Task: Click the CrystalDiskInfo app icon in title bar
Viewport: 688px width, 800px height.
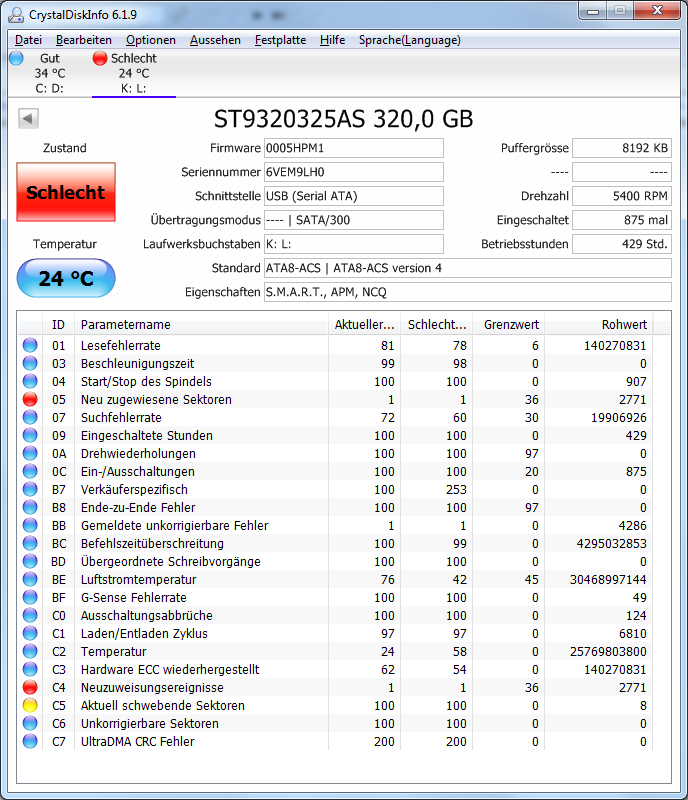Action: (x=16, y=14)
